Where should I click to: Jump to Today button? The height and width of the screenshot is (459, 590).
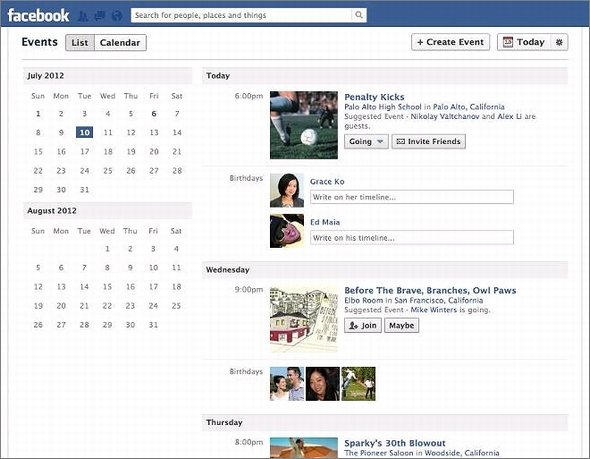click(524, 42)
